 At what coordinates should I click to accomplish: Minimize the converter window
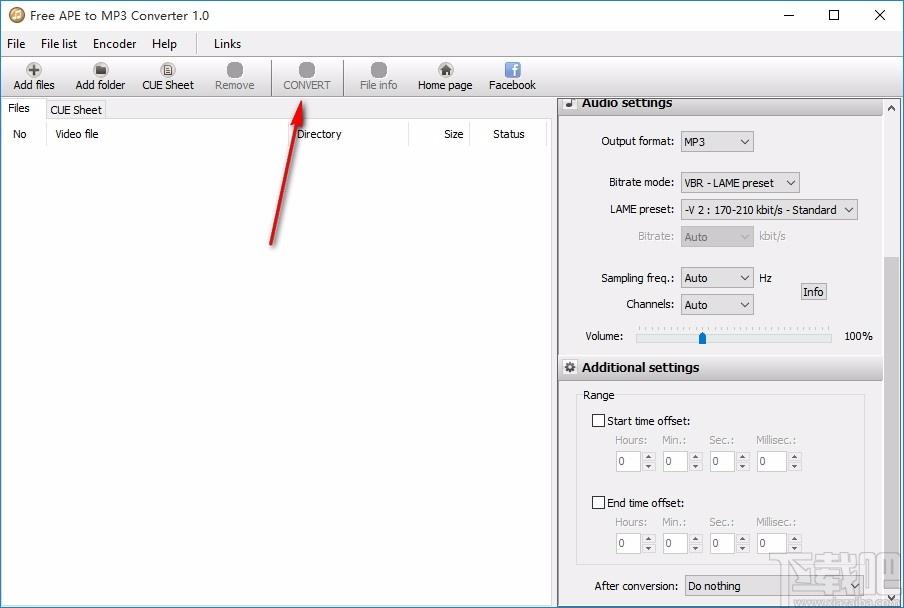[789, 16]
